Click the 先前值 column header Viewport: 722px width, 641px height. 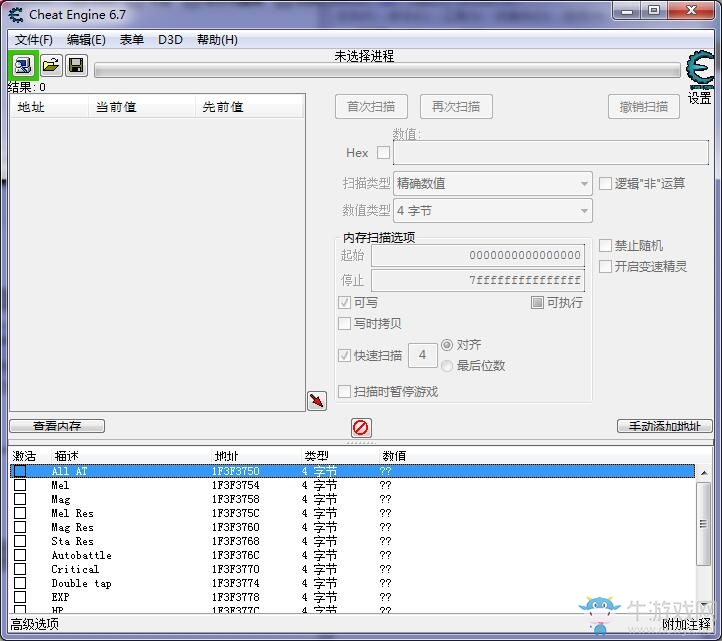click(249, 107)
